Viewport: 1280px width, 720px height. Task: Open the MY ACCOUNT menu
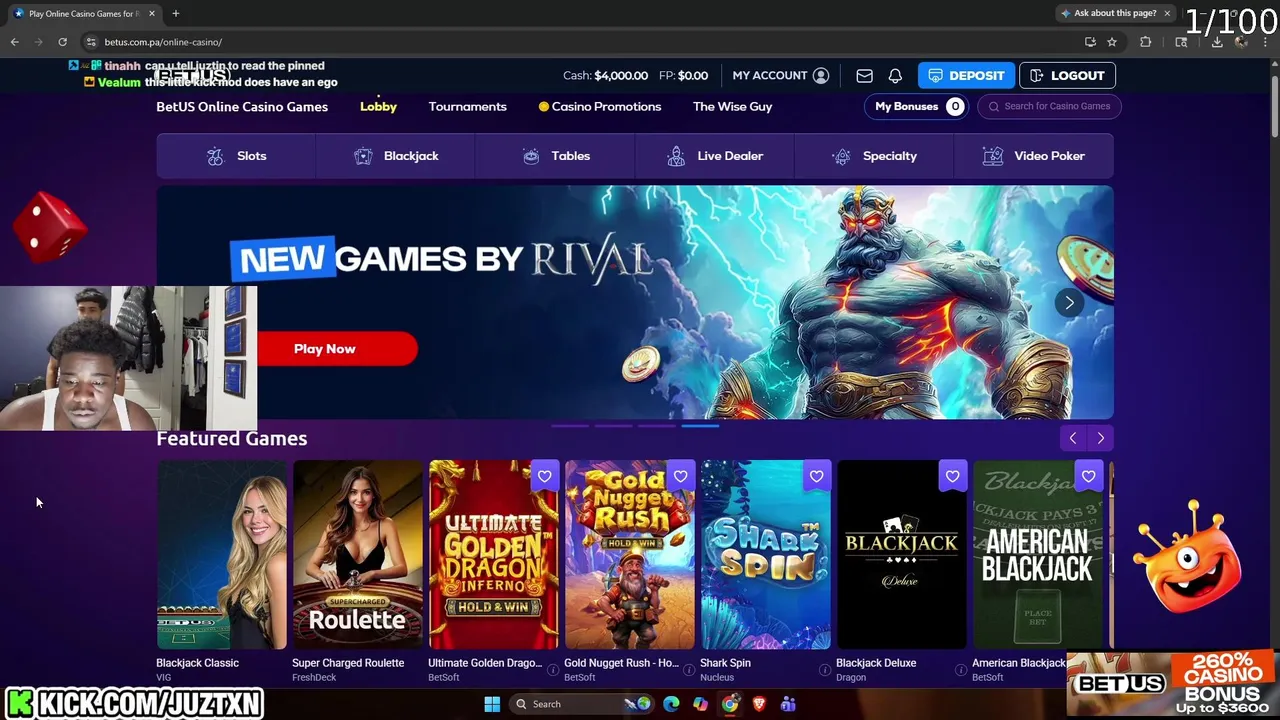[780, 76]
